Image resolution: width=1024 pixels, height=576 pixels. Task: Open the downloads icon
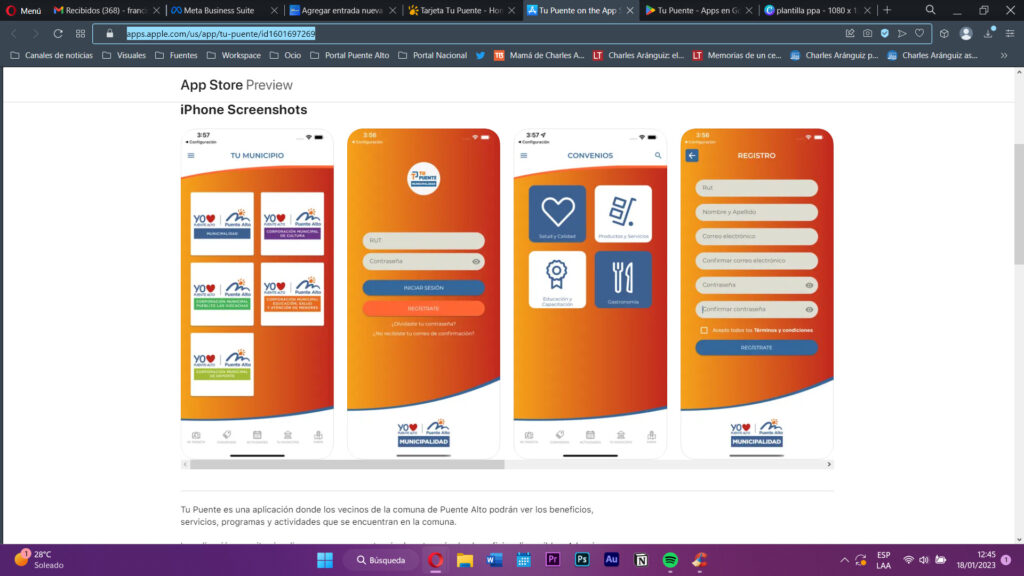point(988,33)
